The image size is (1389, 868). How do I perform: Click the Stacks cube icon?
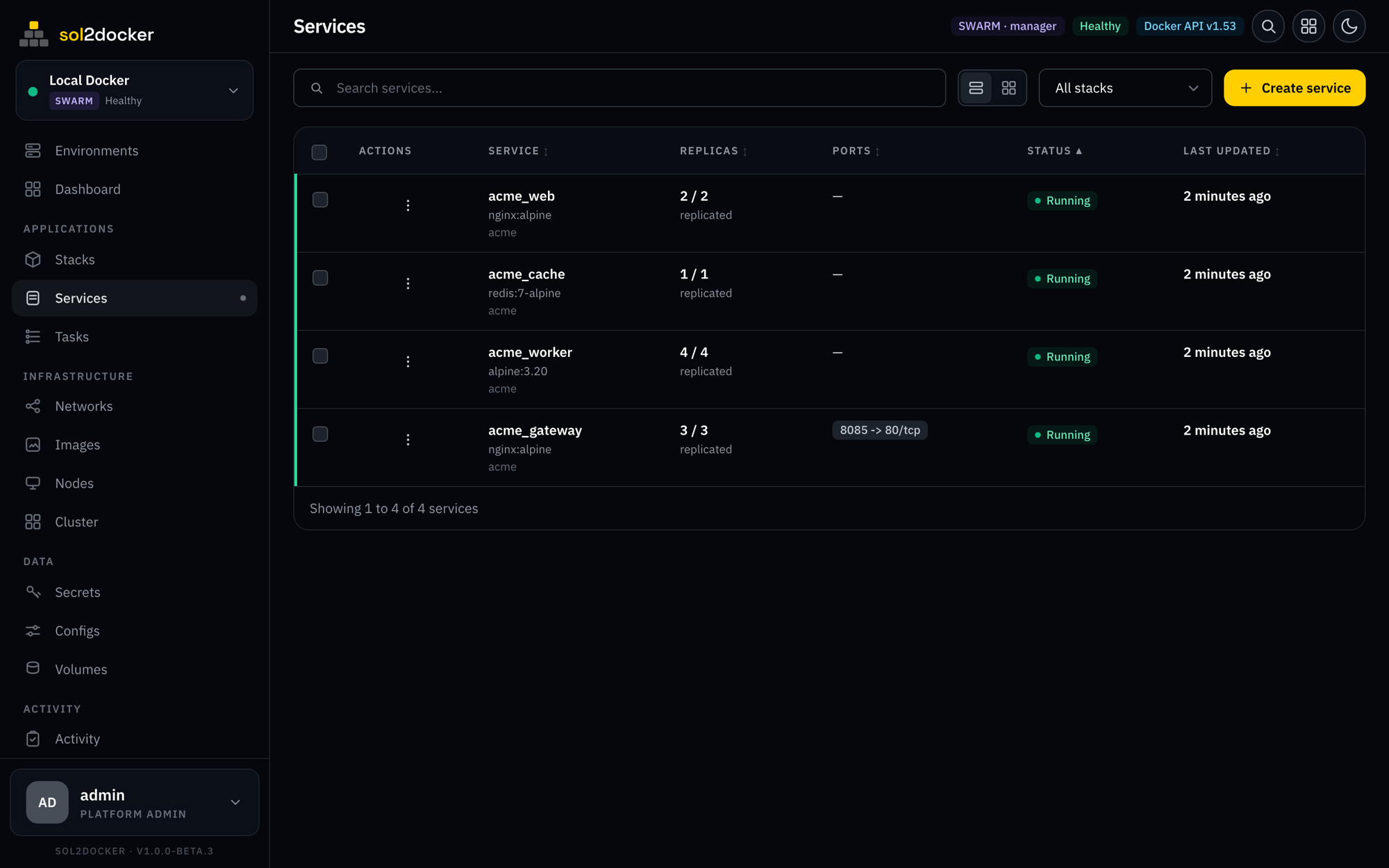(33, 259)
